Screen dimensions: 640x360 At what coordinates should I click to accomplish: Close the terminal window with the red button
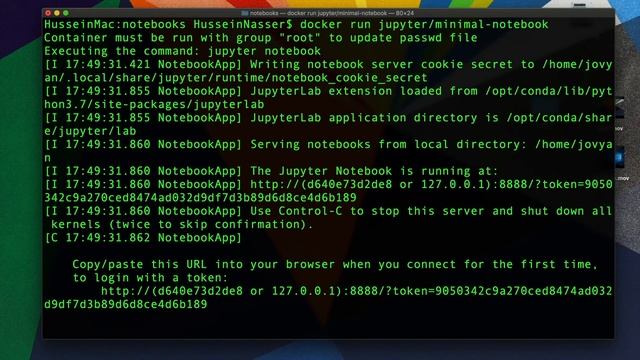coord(48,13)
